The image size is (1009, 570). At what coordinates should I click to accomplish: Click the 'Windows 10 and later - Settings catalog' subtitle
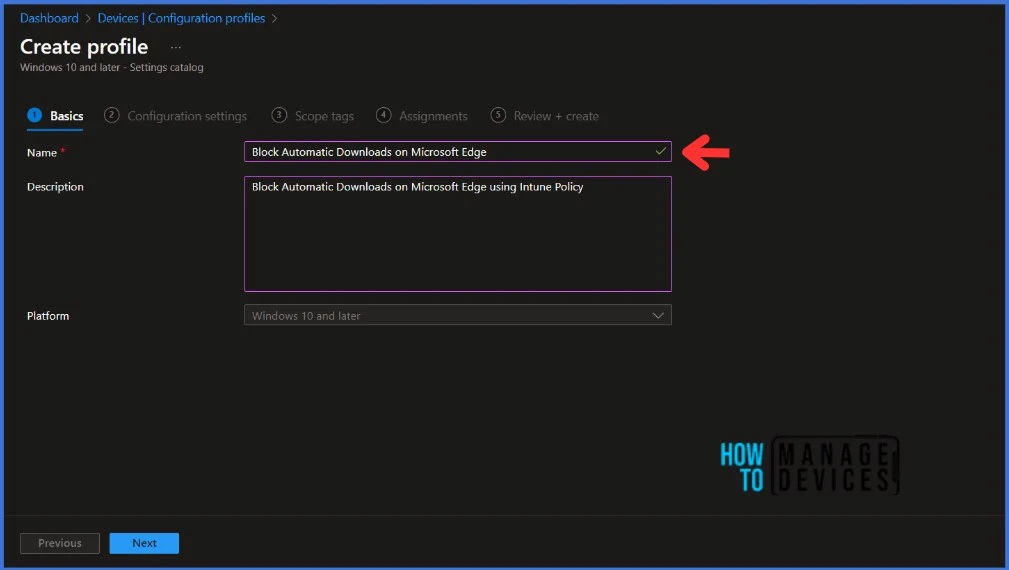[x=112, y=68]
